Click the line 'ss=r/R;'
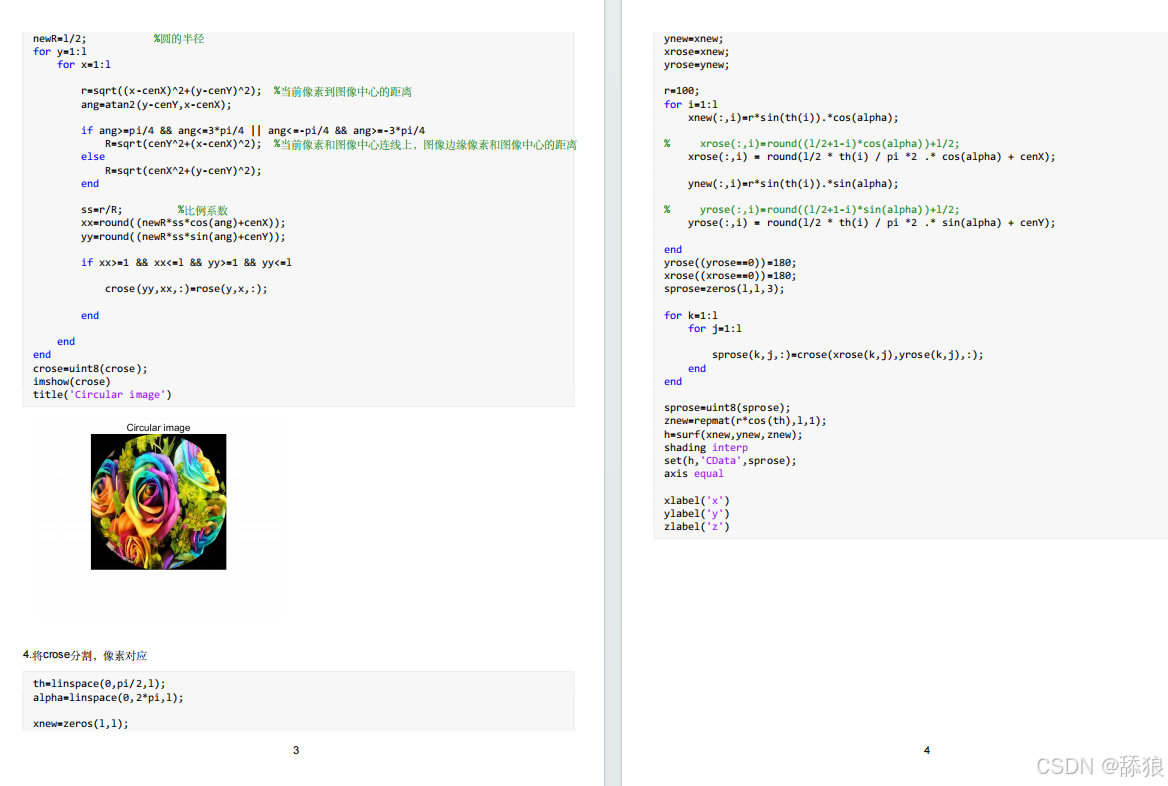 102,210
